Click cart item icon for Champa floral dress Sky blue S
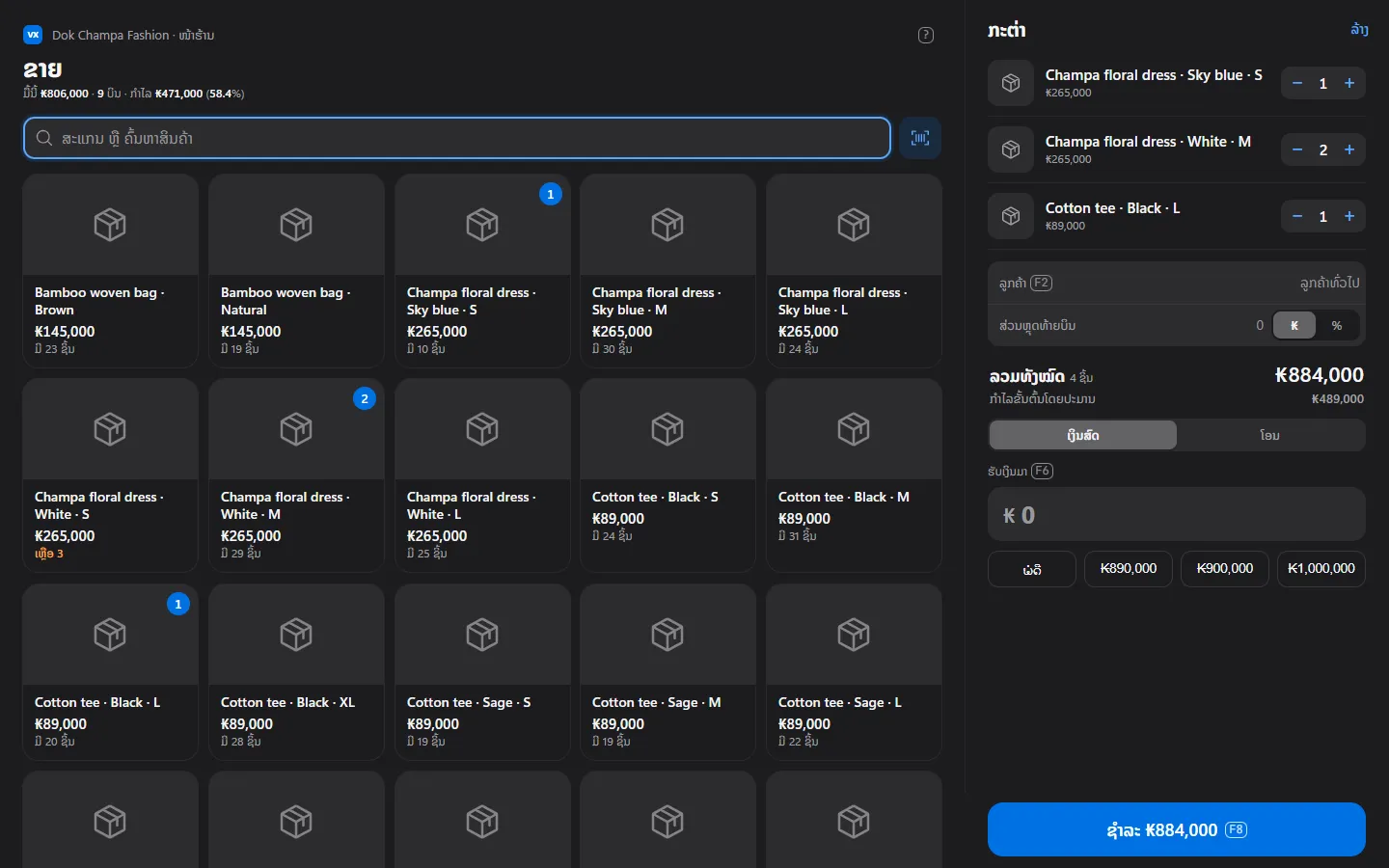This screenshot has width=1389, height=868. [1011, 83]
